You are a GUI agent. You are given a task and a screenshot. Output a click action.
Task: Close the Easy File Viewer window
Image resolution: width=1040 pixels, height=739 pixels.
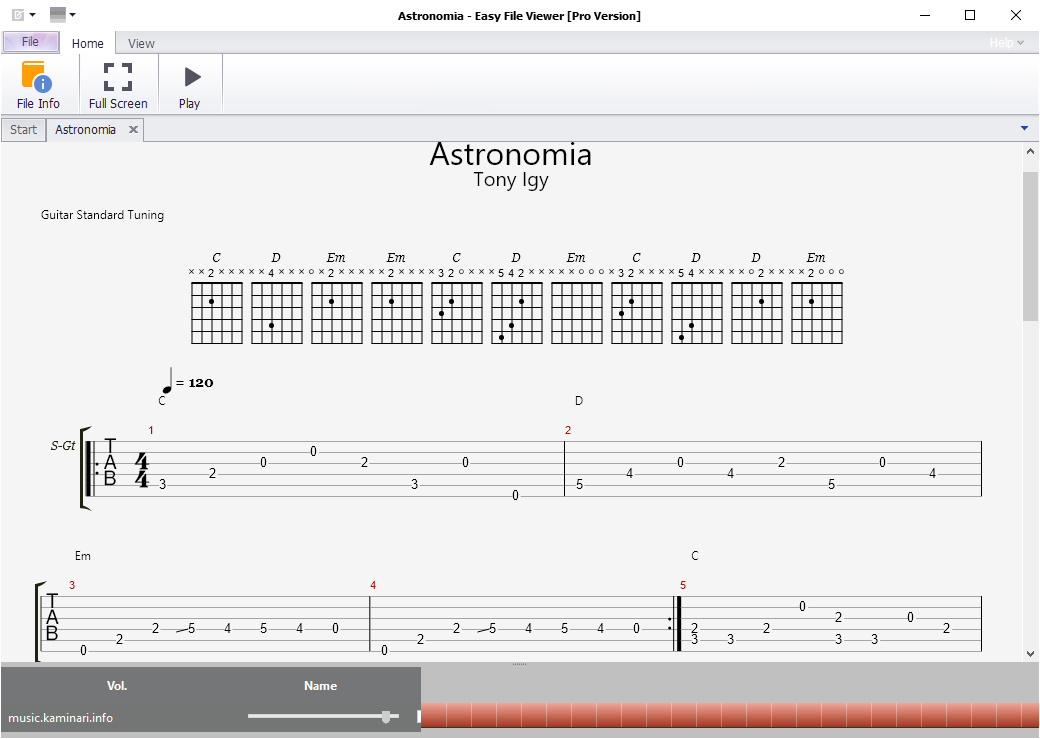1015,15
